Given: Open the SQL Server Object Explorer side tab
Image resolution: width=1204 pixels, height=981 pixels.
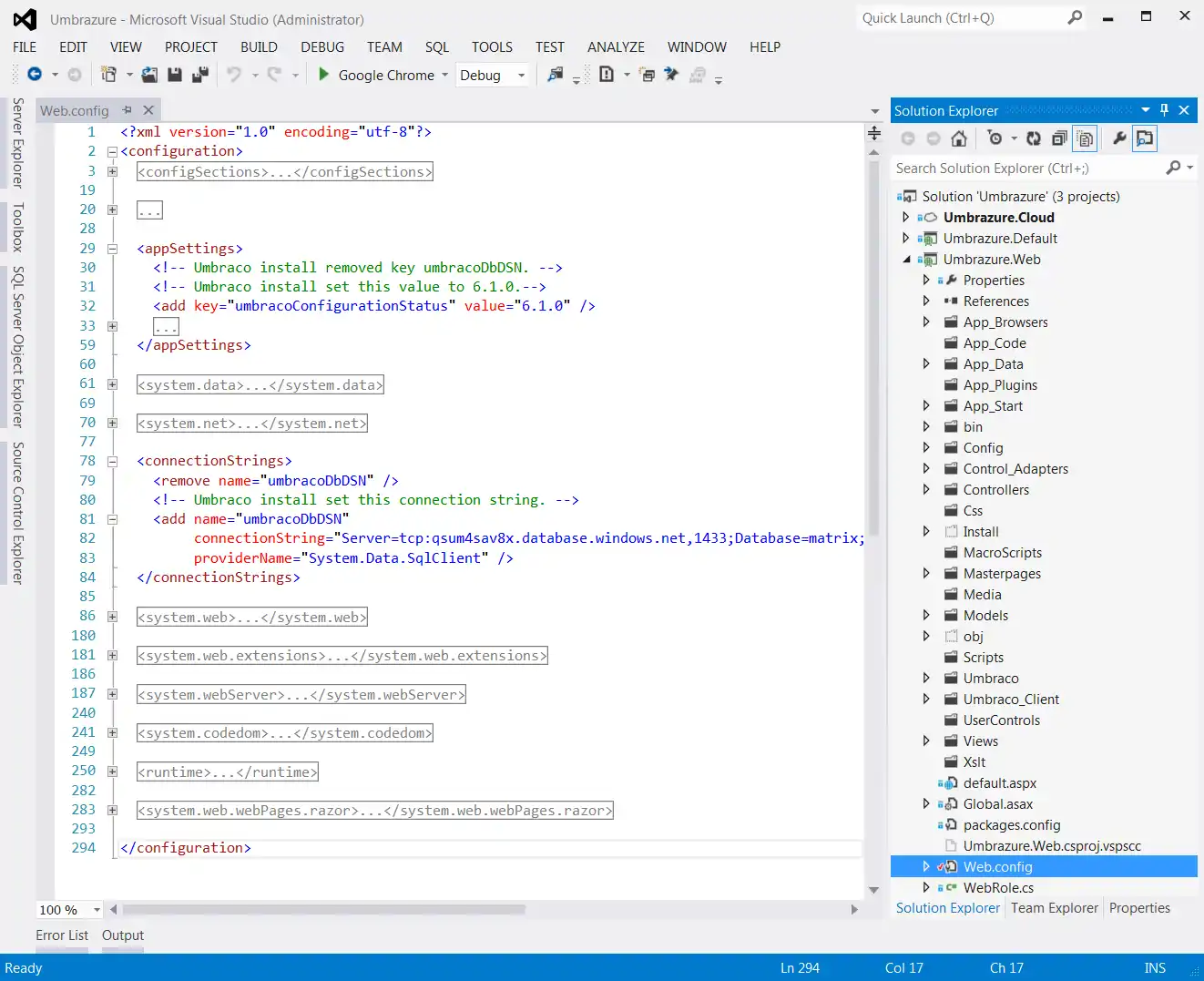Looking at the screenshot, I should coord(17,347).
